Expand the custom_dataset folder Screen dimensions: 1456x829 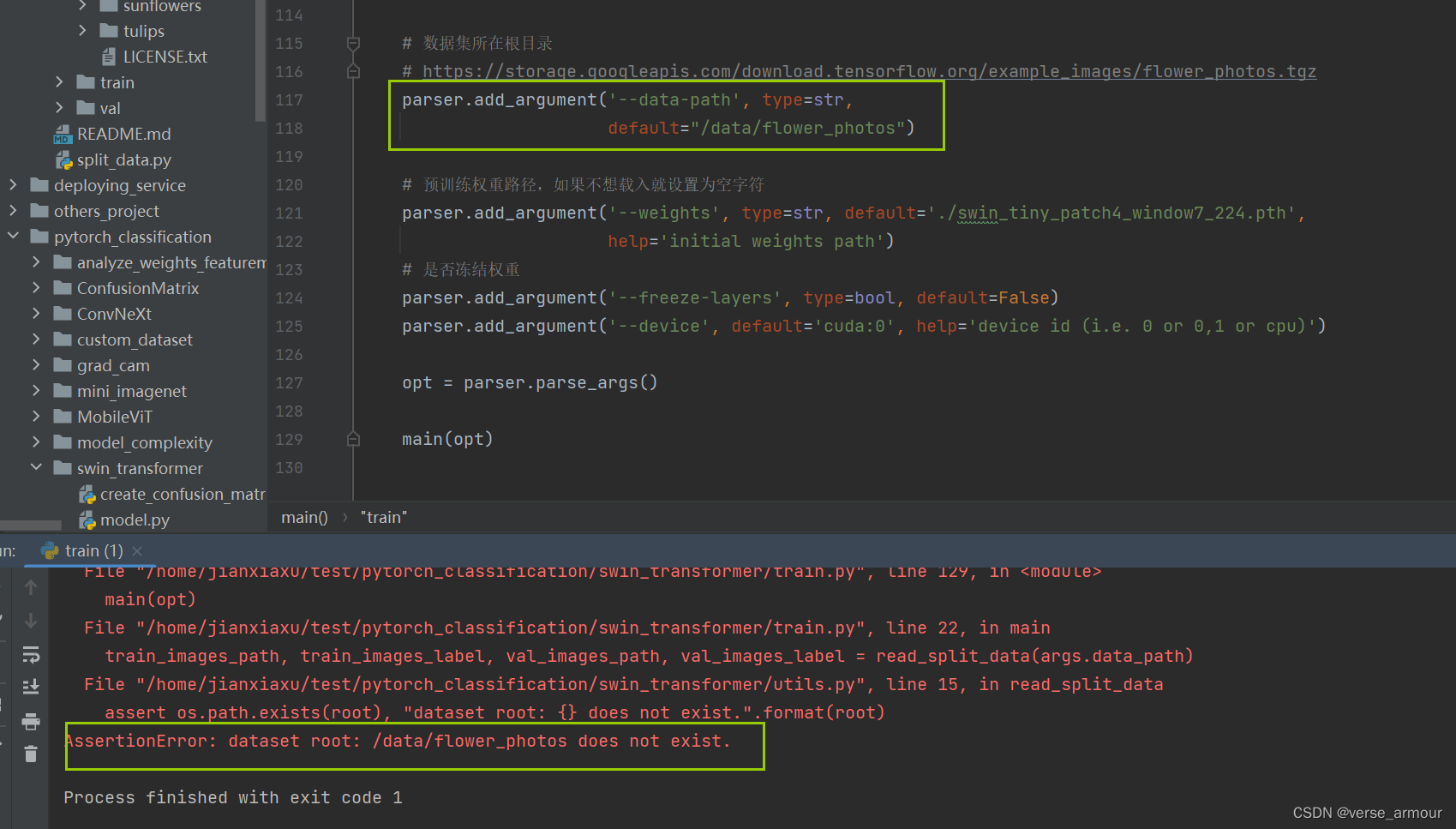click(x=36, y=339)
